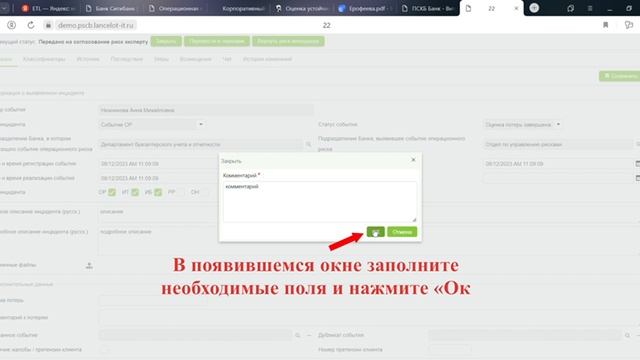The width and height of the screenshot is (640, 360).
Task: Click the search icon beside the Департамент field
Action: [308, 144]
